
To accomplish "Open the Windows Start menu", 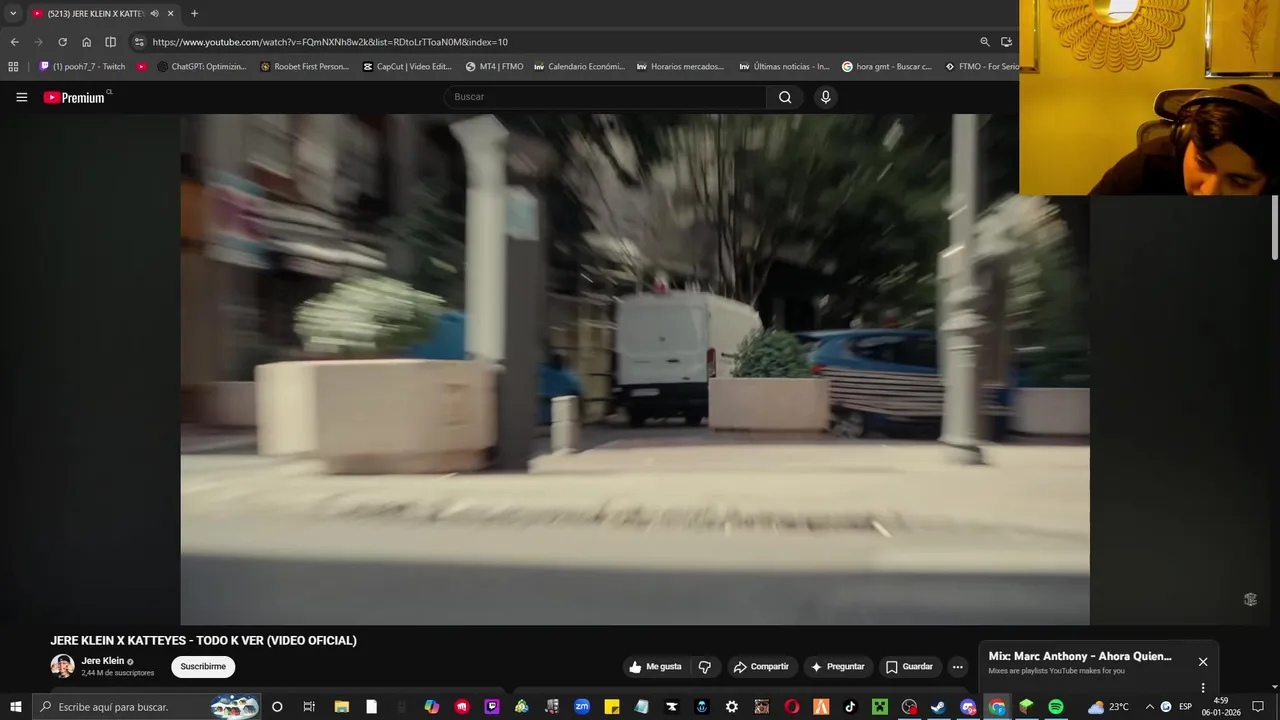I will 15,707.
